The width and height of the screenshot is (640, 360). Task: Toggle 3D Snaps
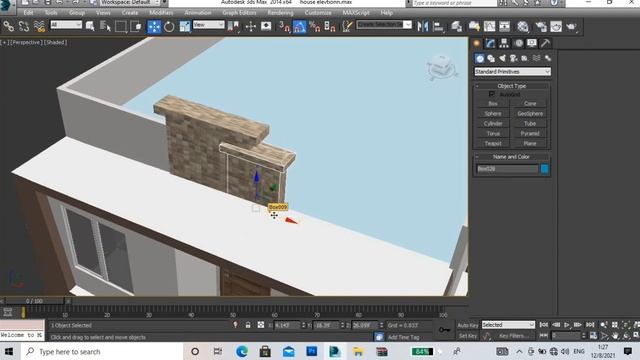coord(284,27)
